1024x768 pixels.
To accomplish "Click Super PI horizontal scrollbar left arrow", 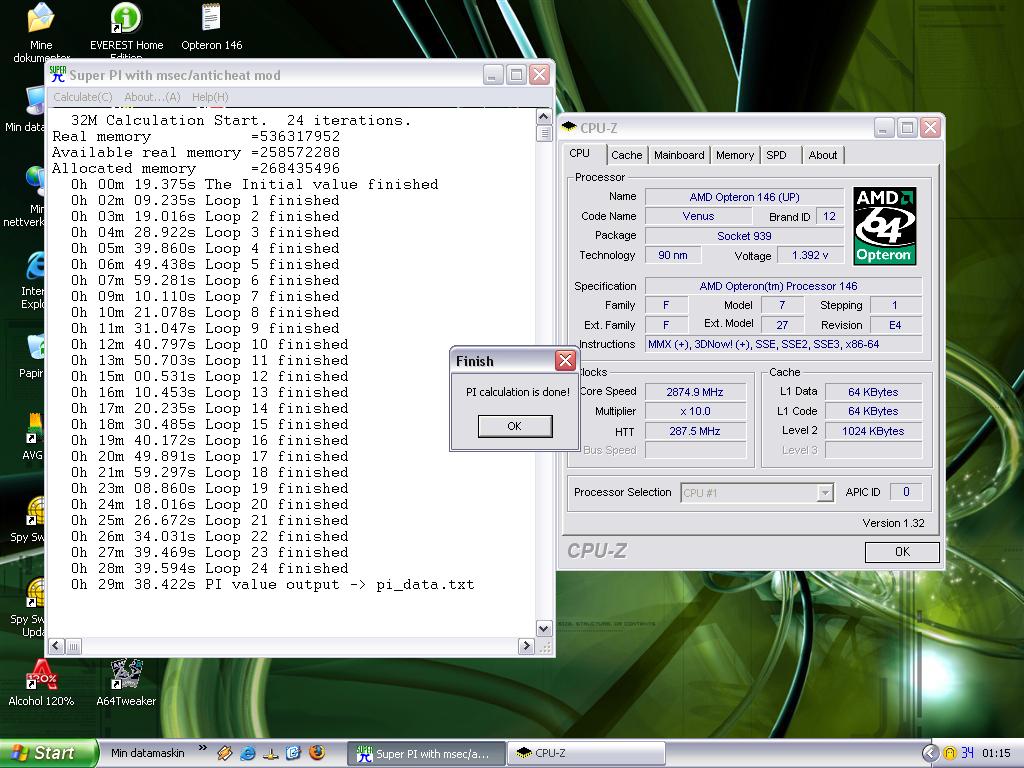I will 57,646.
